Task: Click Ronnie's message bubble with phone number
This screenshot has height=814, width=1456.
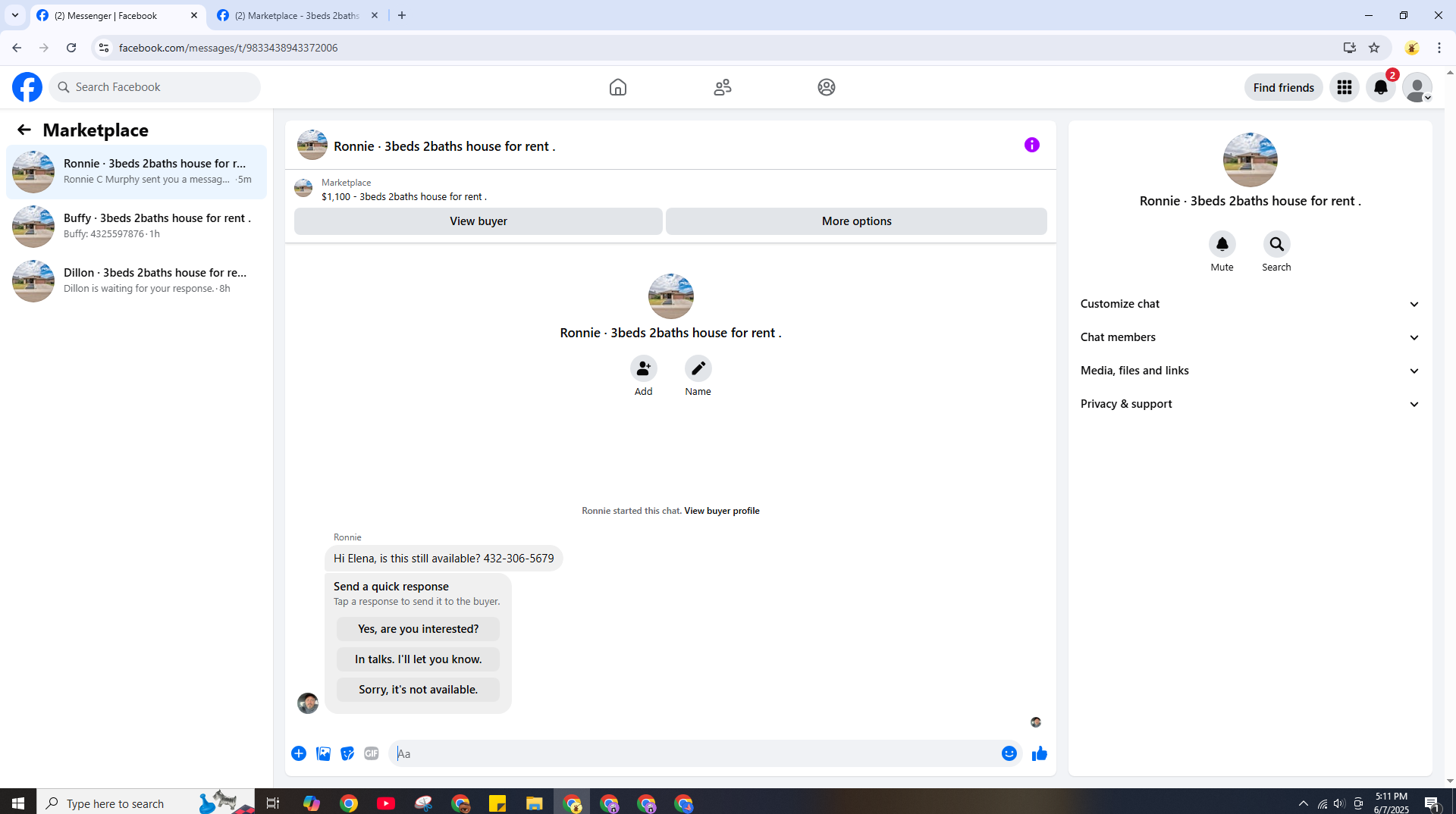Action: (444, 559)
